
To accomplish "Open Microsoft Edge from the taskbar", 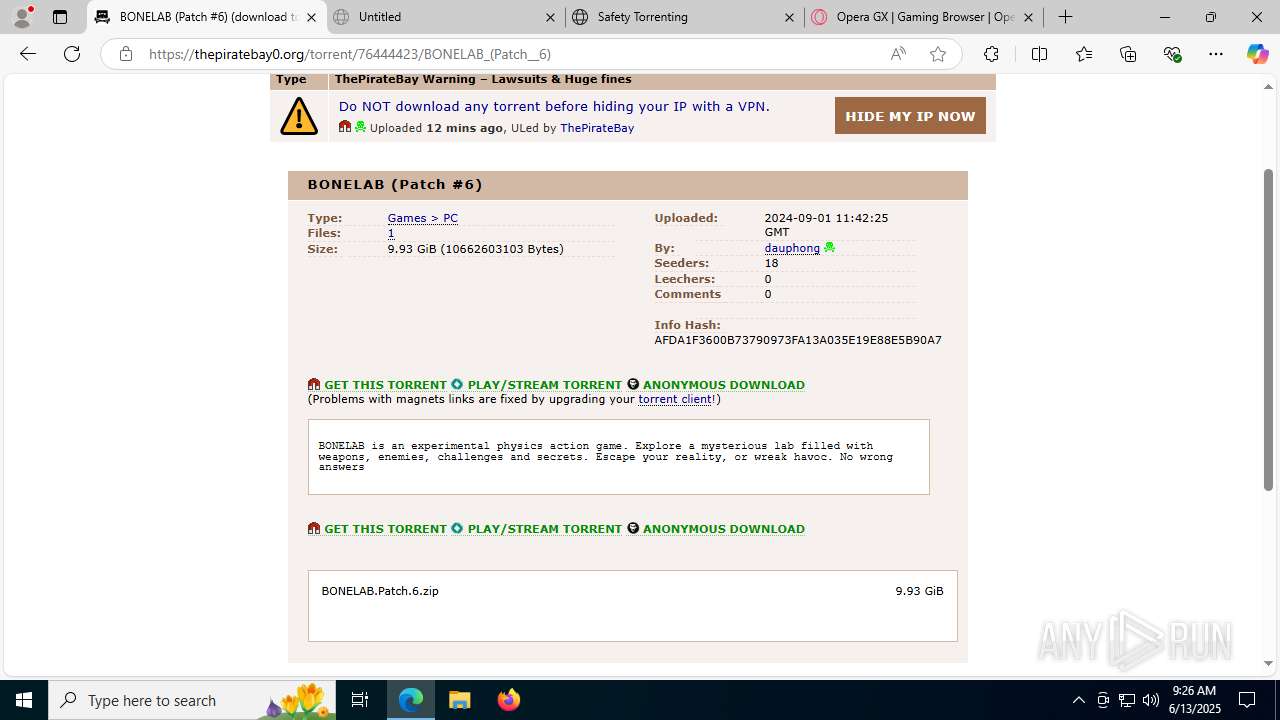I will [x=411, y=700].
